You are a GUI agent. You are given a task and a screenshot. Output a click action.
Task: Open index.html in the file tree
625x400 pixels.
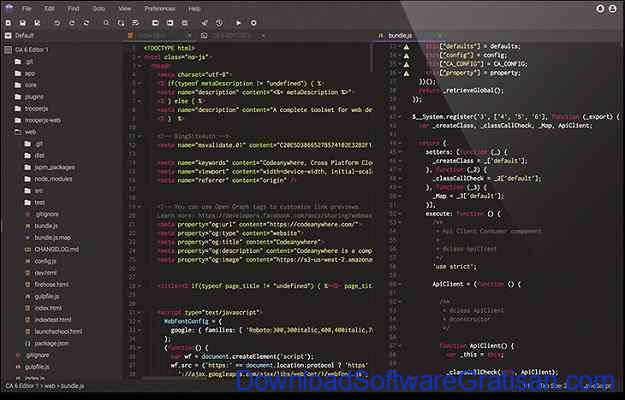pyautogui.click(x=43, y=308)
